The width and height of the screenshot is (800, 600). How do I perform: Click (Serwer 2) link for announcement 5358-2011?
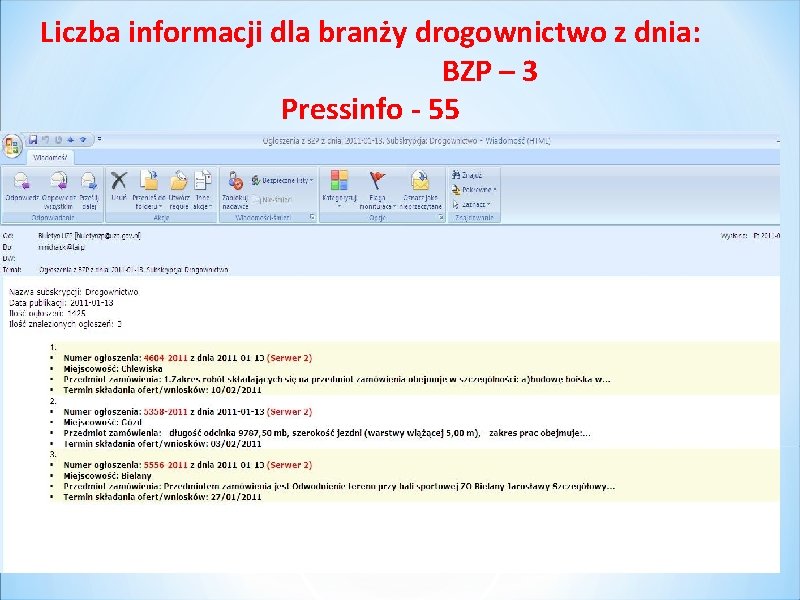[289, 412]
